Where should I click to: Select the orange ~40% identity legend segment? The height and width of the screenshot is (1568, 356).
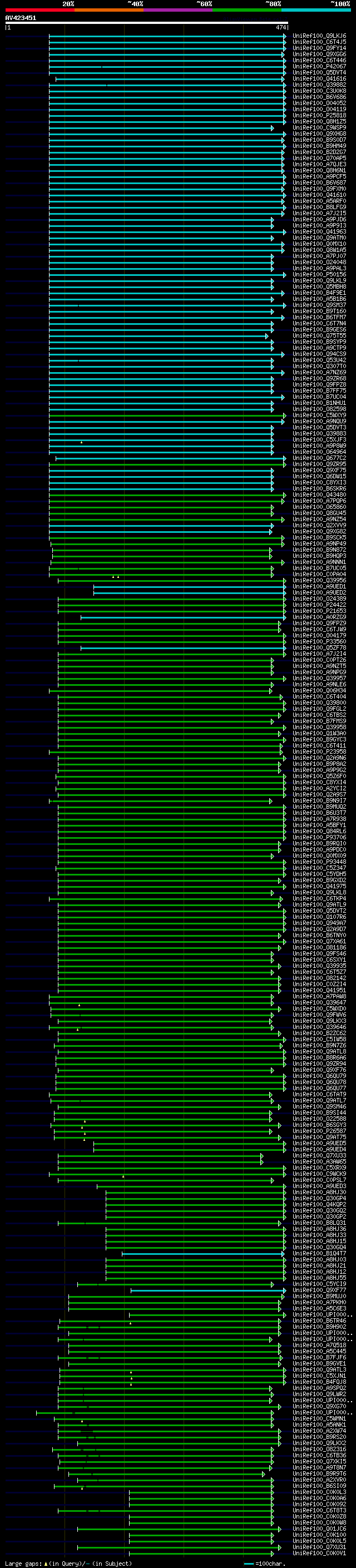tap(109, 10)
